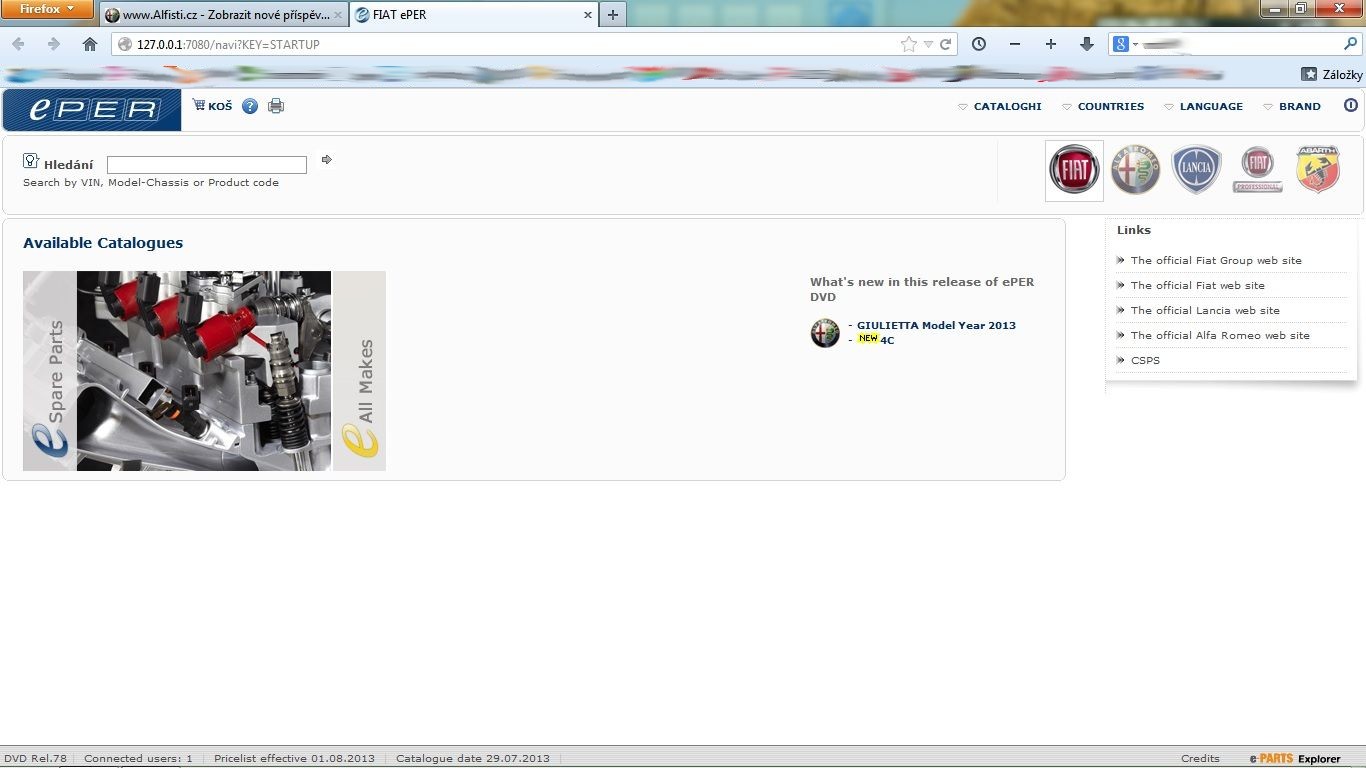Switch to the www.Alfisti.cz tab
Image resolution: width=1366 pixels, height=768 pixels.
pos(224,15)
